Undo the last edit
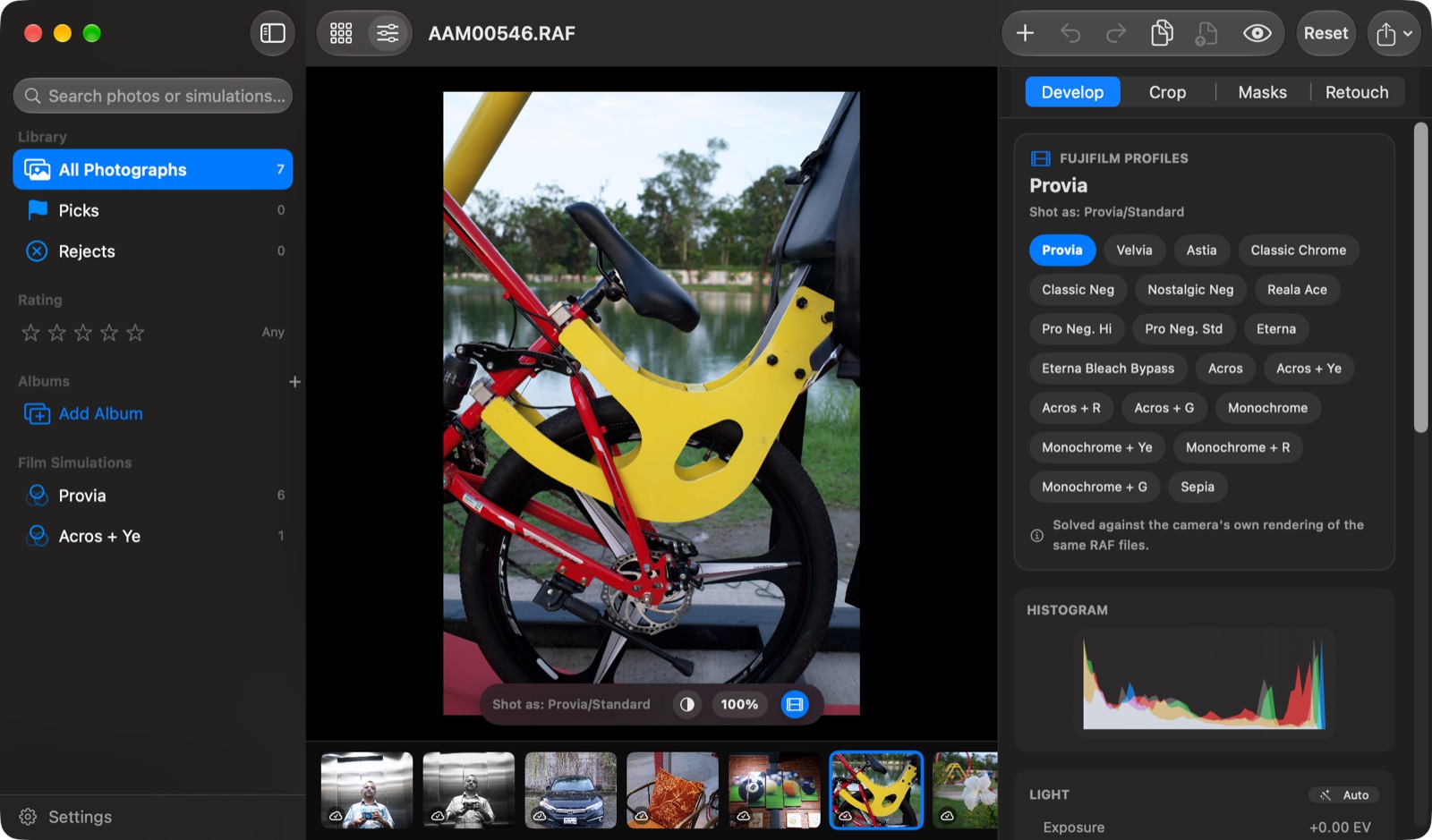The width and height of the screenshot is (1432, 840). pyautogui.click(x=1070, y=33)
